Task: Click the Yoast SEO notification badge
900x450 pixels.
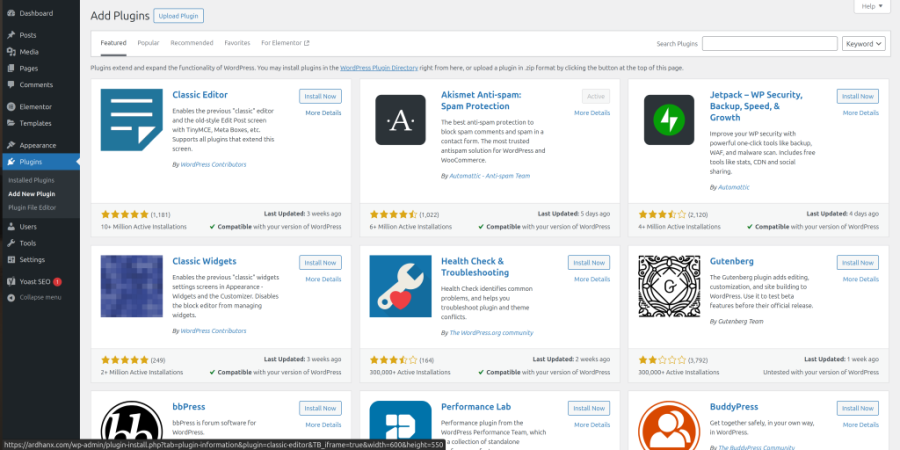Action: (57, 282)
